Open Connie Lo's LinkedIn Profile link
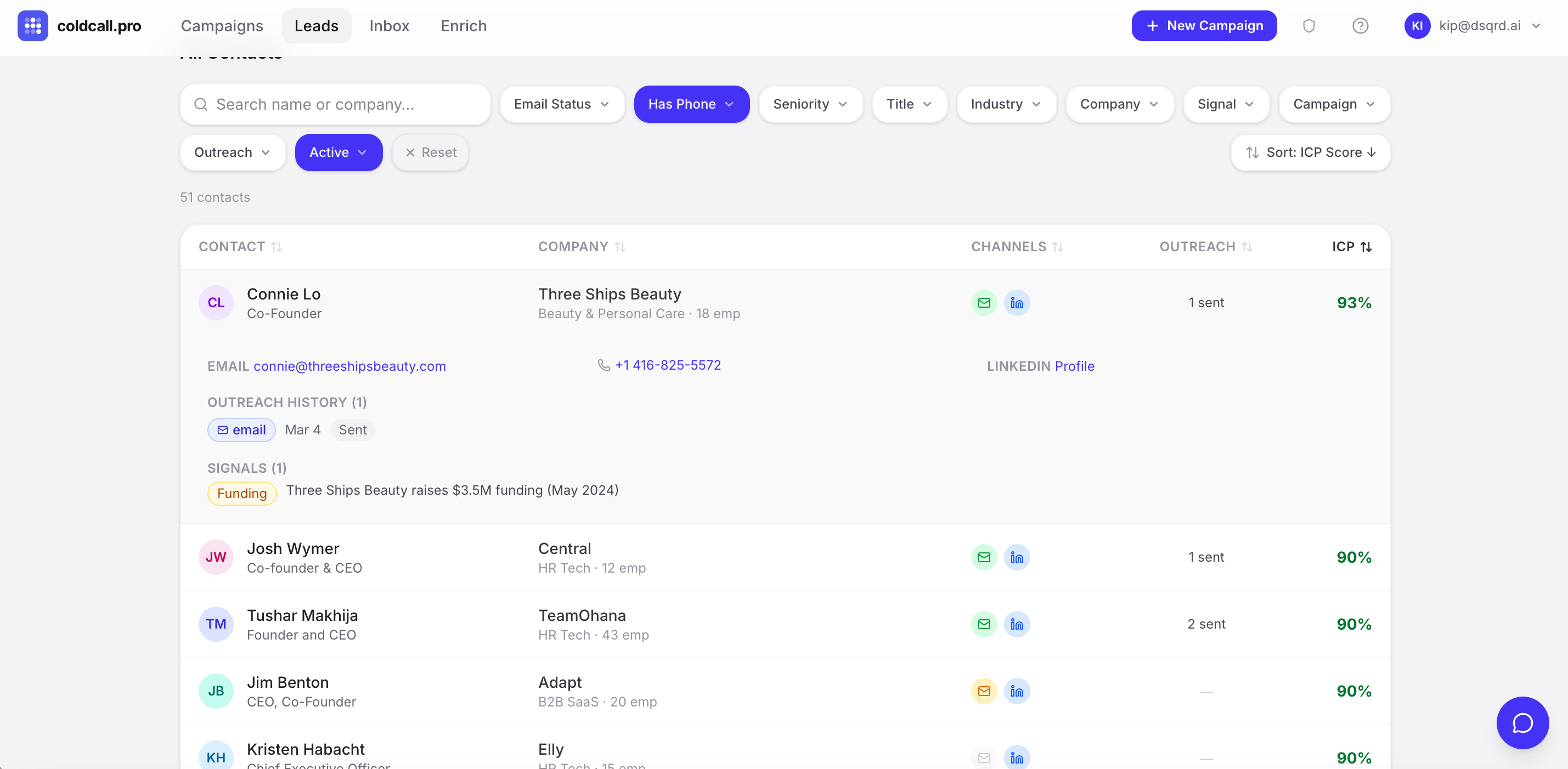 pyautogui.click(x=1074, y=366)
